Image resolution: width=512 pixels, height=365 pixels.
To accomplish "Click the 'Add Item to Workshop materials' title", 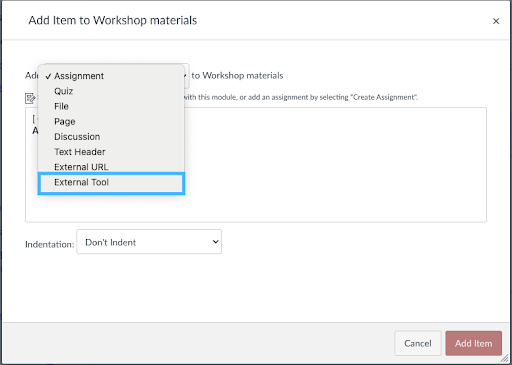I will coord(113,20).
